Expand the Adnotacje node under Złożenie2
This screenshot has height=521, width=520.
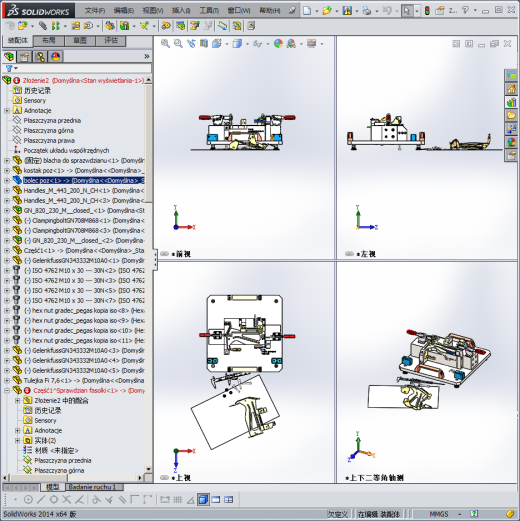point(7,111)
